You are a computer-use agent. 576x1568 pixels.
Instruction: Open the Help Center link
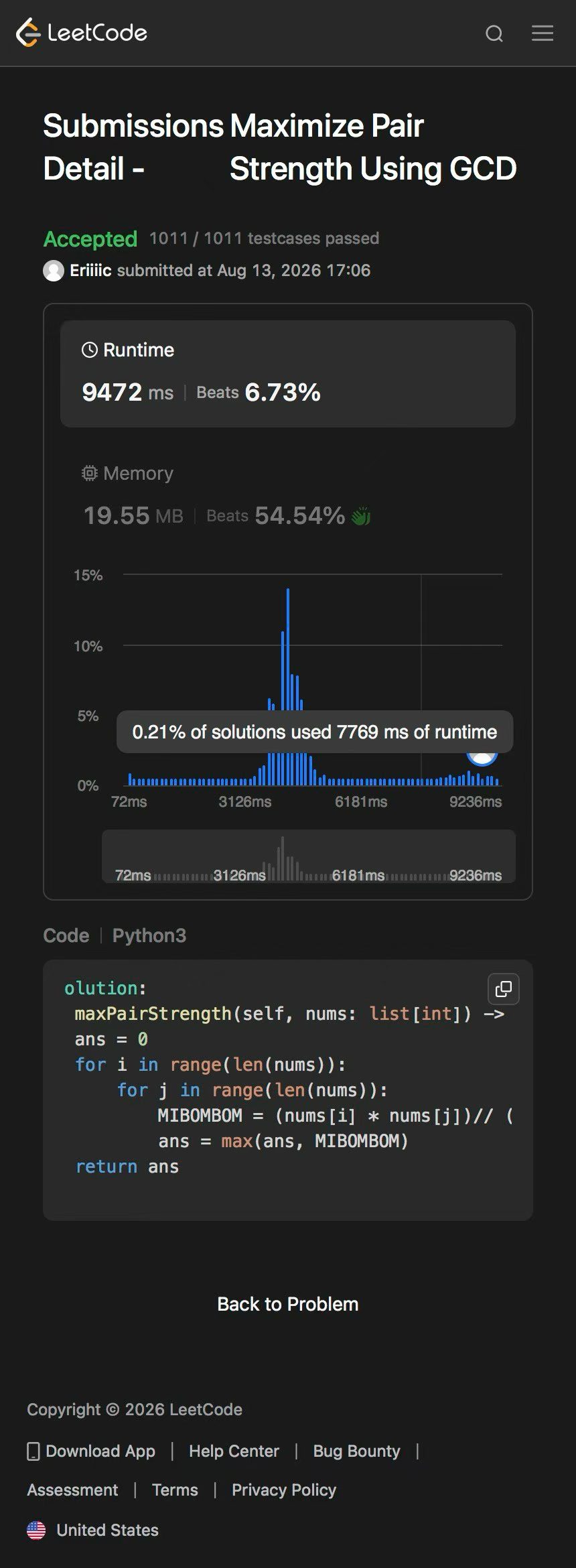pyautogui.click(x=234, y=1451)
